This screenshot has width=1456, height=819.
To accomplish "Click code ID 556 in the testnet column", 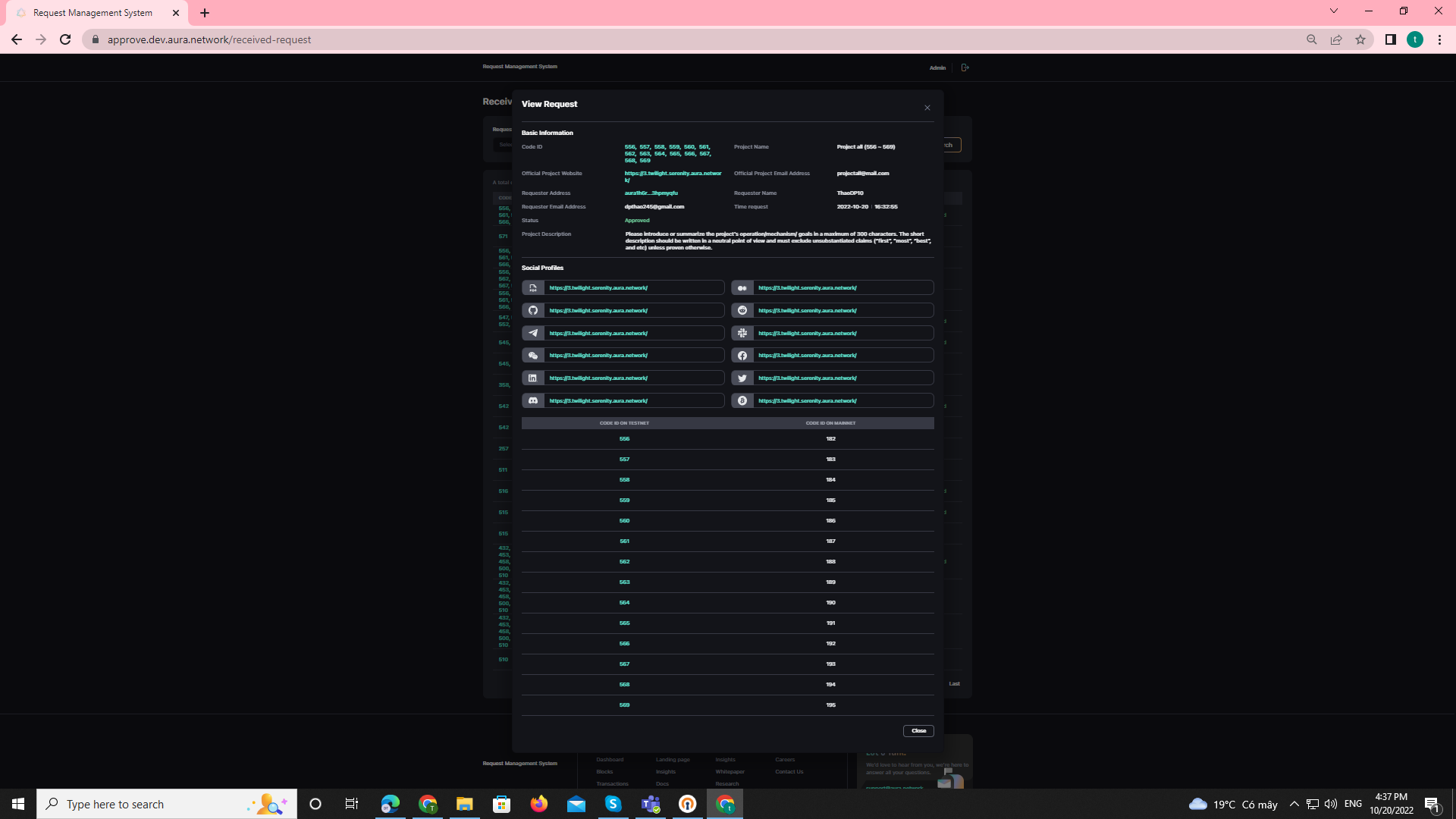I will 624,438.
